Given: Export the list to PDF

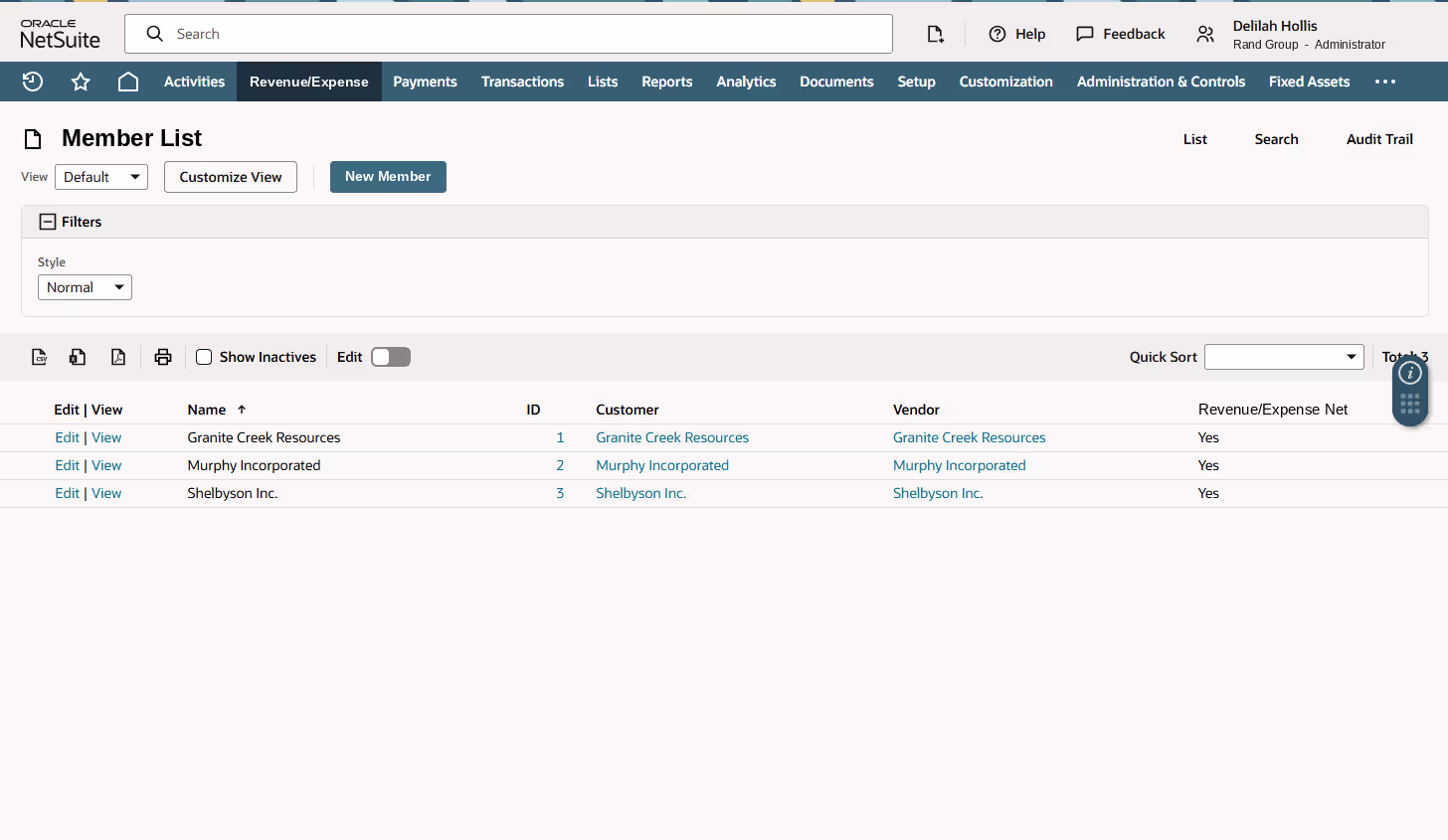Looking at the screenshot, I should (118, 357).
